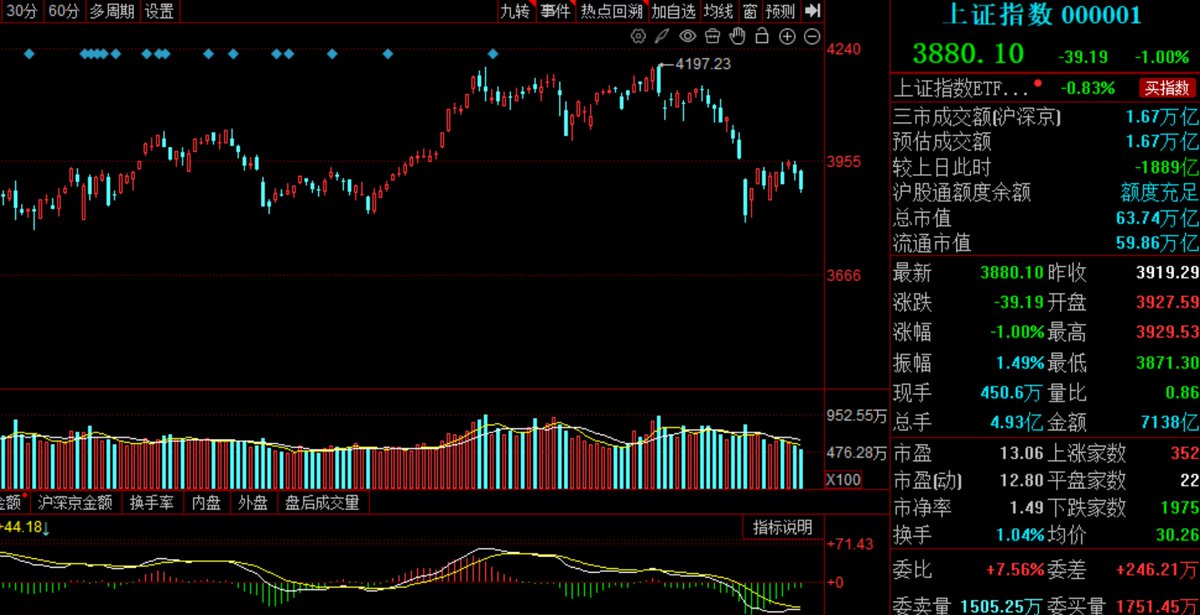1200x615 pixels.
Task: Click 3666 price axis label
Action: tap(846, 275)
